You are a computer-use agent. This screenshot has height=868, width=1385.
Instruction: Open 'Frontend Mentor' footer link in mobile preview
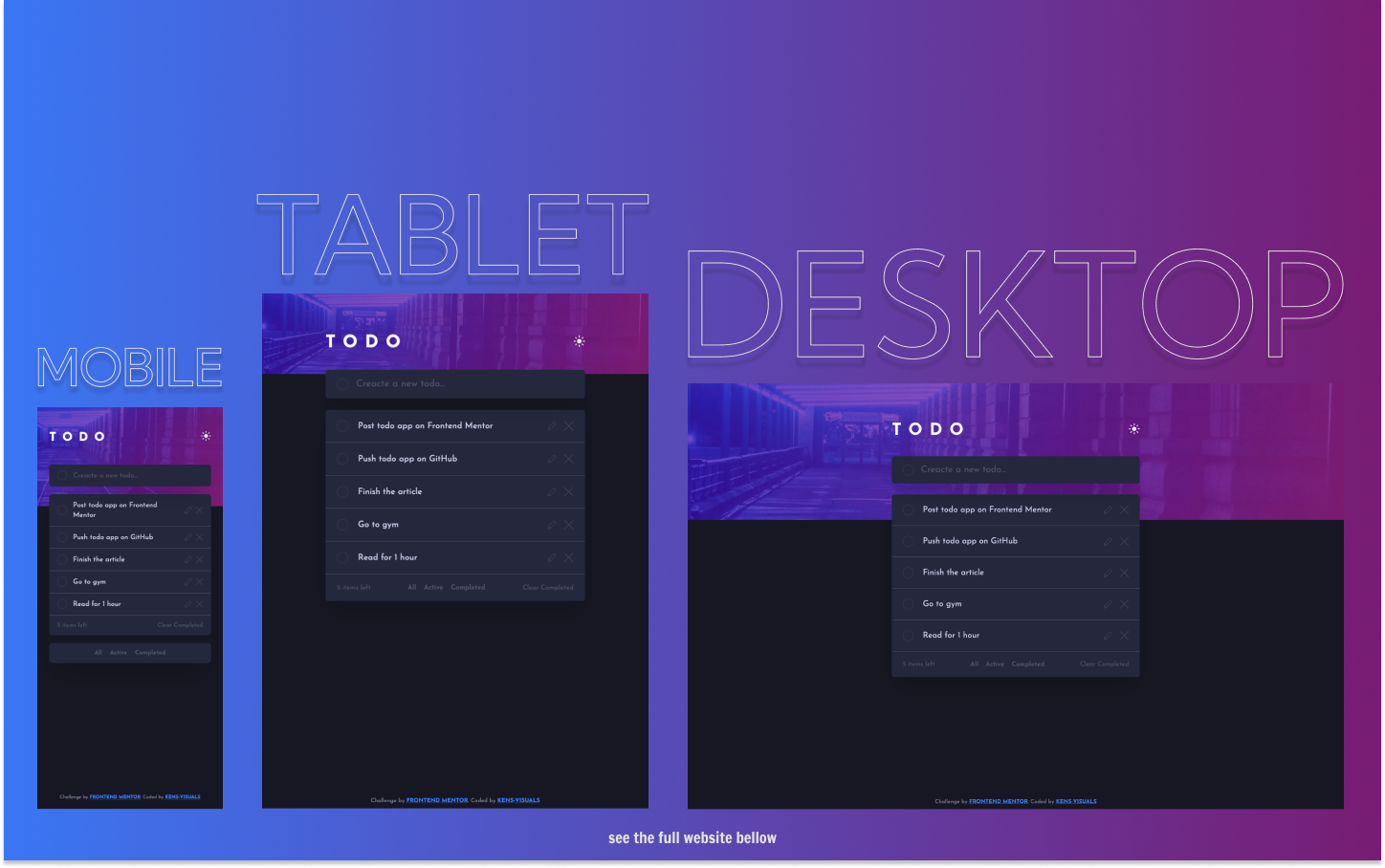[x=115, y=796]
